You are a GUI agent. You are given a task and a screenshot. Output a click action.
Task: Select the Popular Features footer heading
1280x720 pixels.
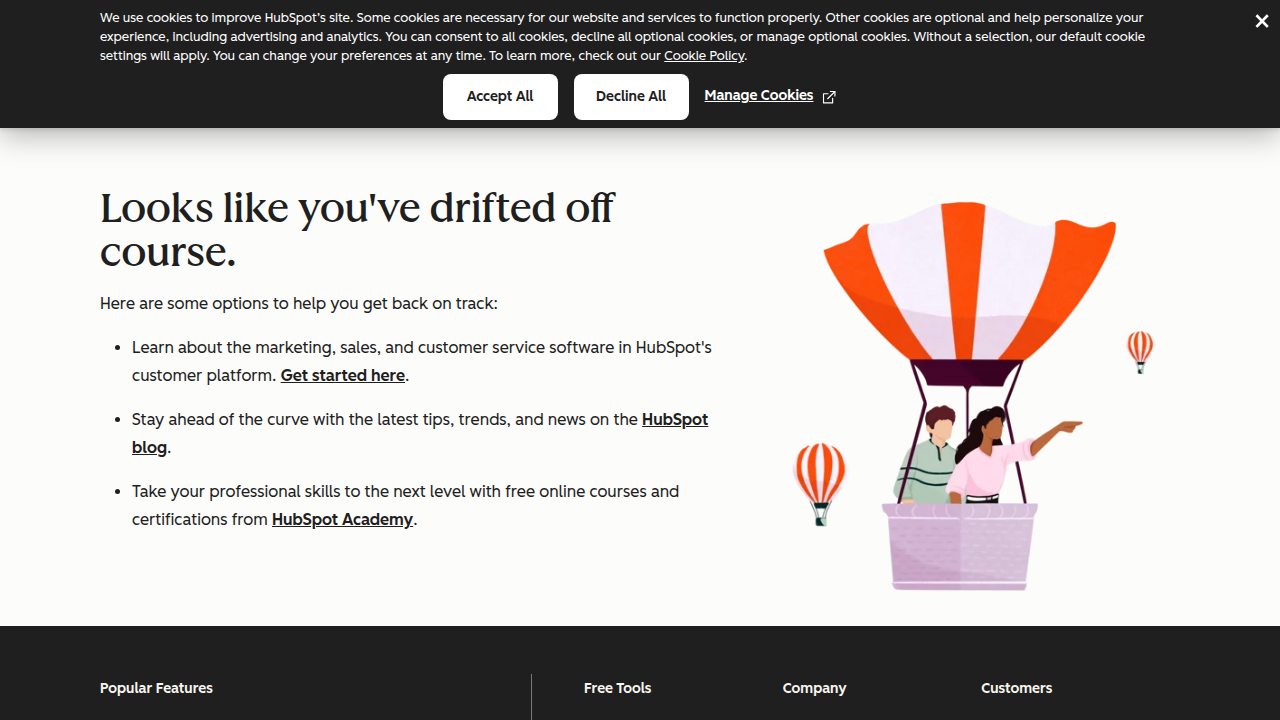(156, 688)
